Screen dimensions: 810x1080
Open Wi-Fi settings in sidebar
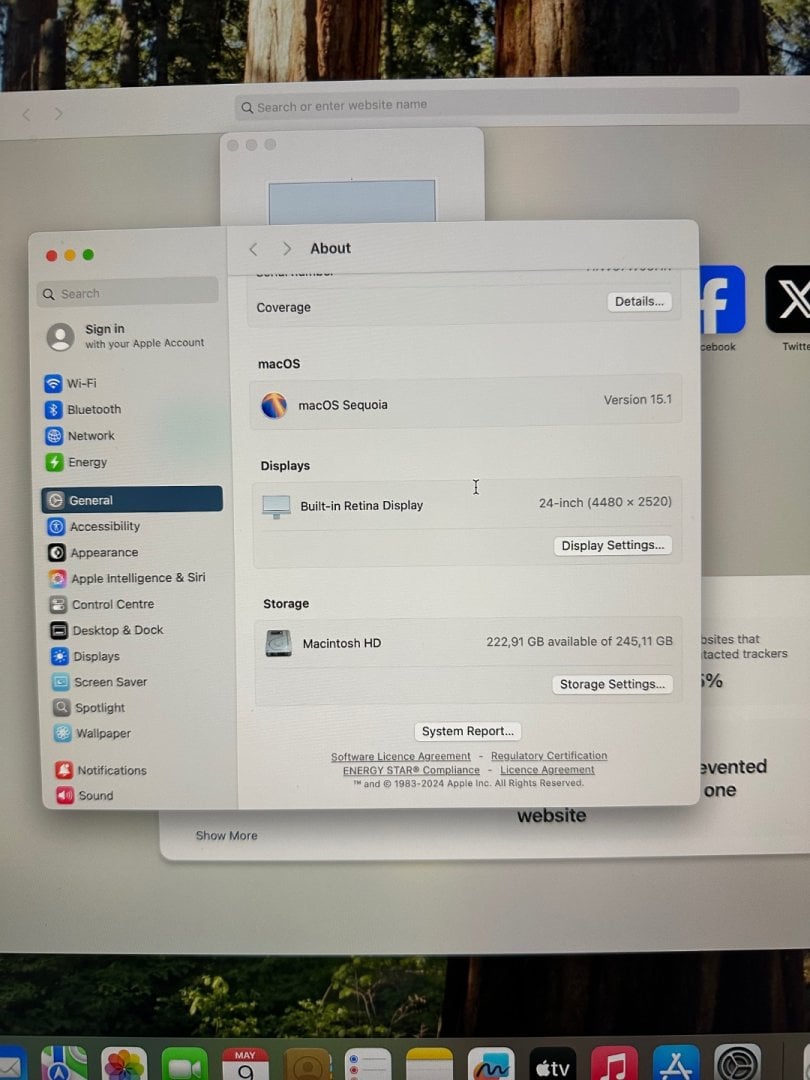tap(71, 383)
